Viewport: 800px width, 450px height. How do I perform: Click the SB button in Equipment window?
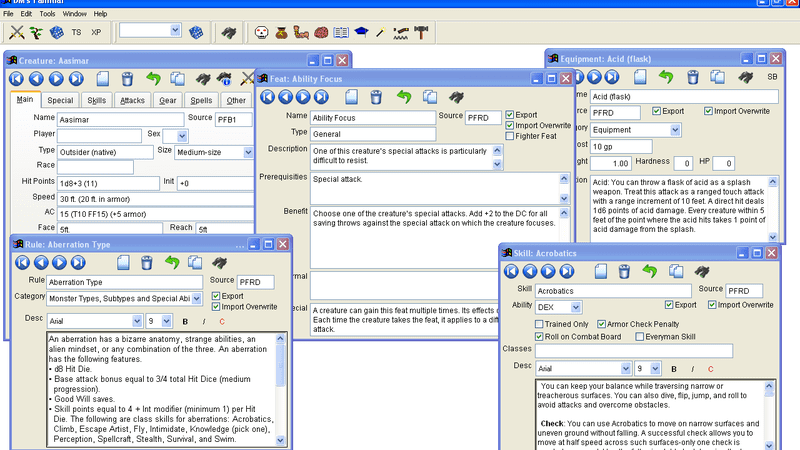[771, 77]
